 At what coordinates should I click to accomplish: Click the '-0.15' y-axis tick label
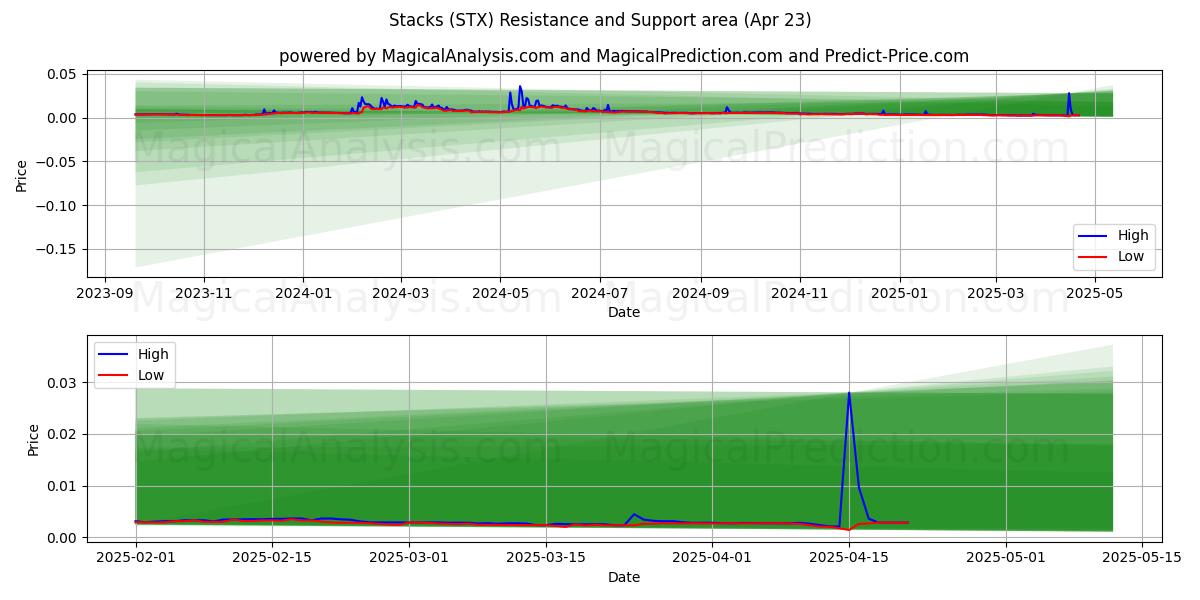tap(58, 250)
